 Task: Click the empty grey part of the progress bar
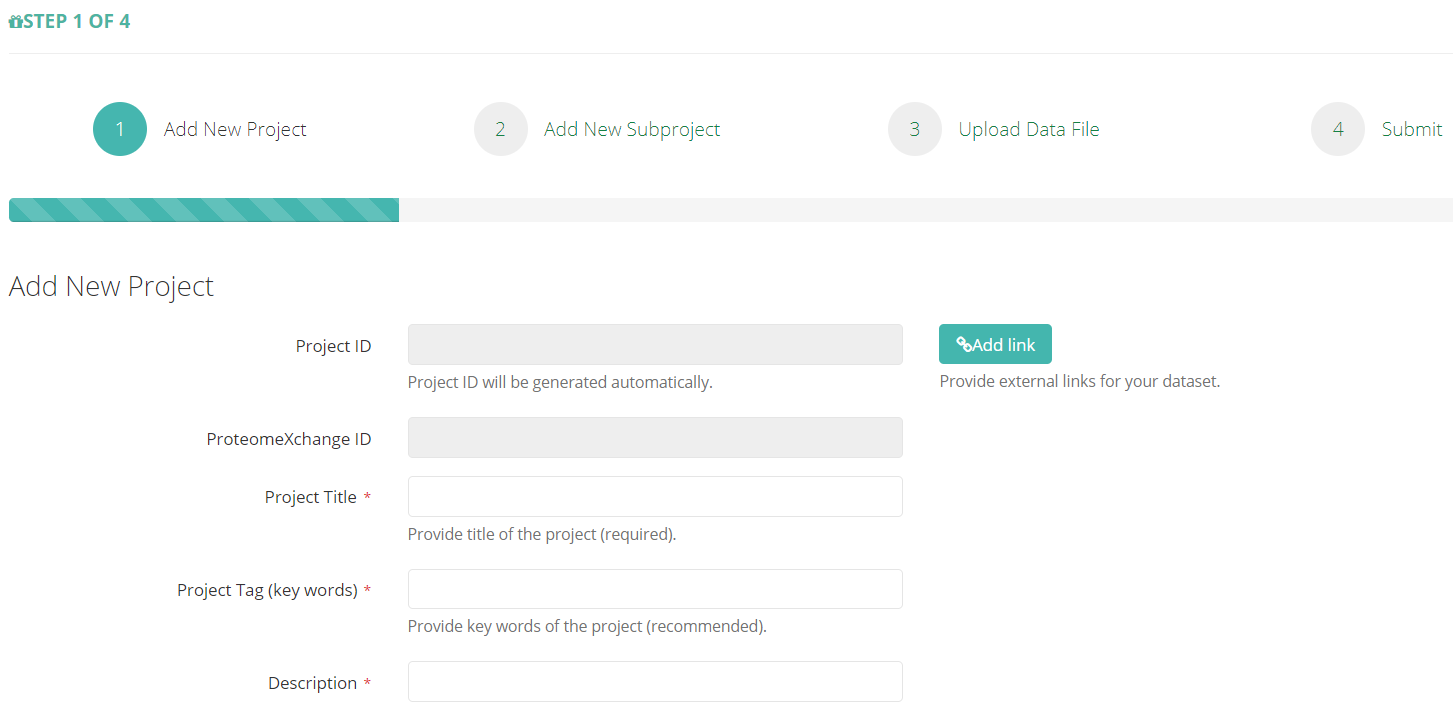tap(925, 210)
